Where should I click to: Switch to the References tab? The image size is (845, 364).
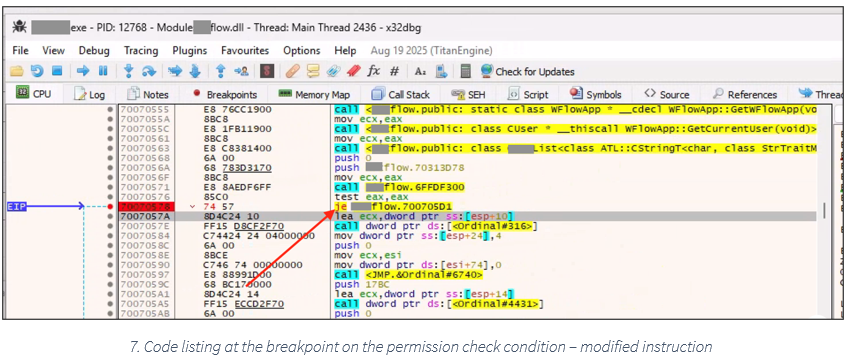[x=744, y=94]
